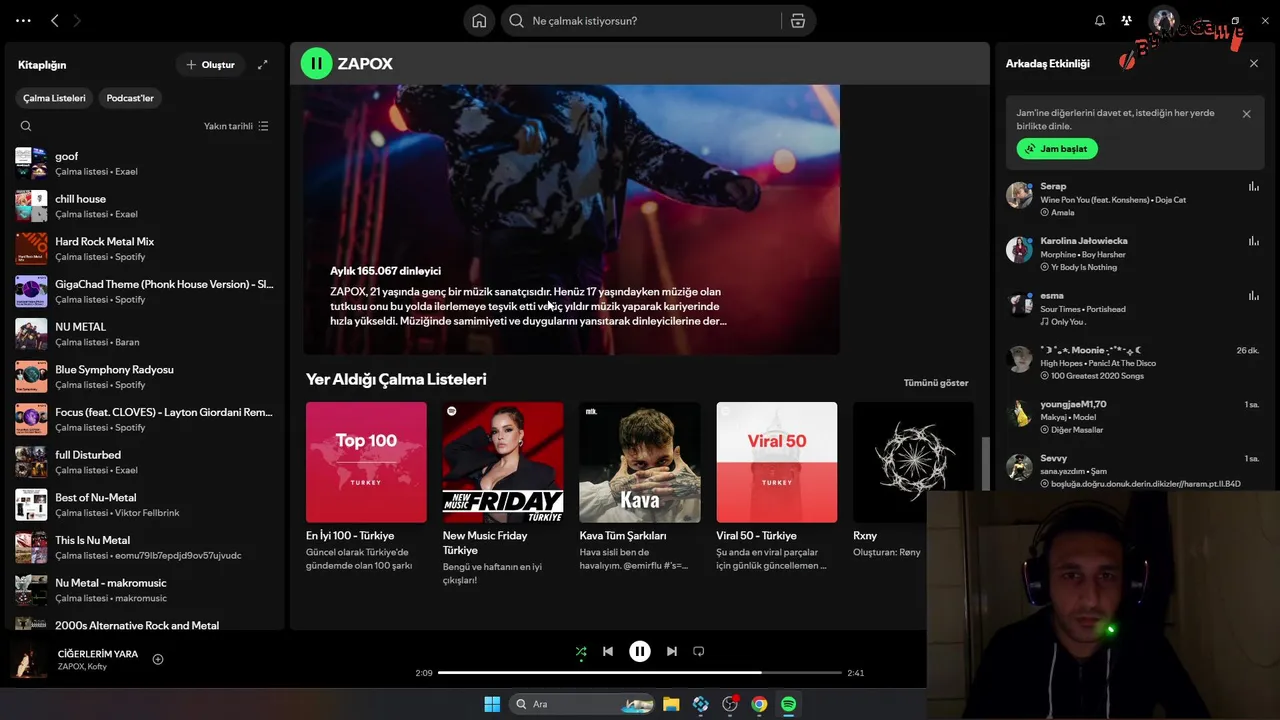This screenshot has height=720, width=1280.
Task: Skip to the next track
Action: [x=672, y=651]
